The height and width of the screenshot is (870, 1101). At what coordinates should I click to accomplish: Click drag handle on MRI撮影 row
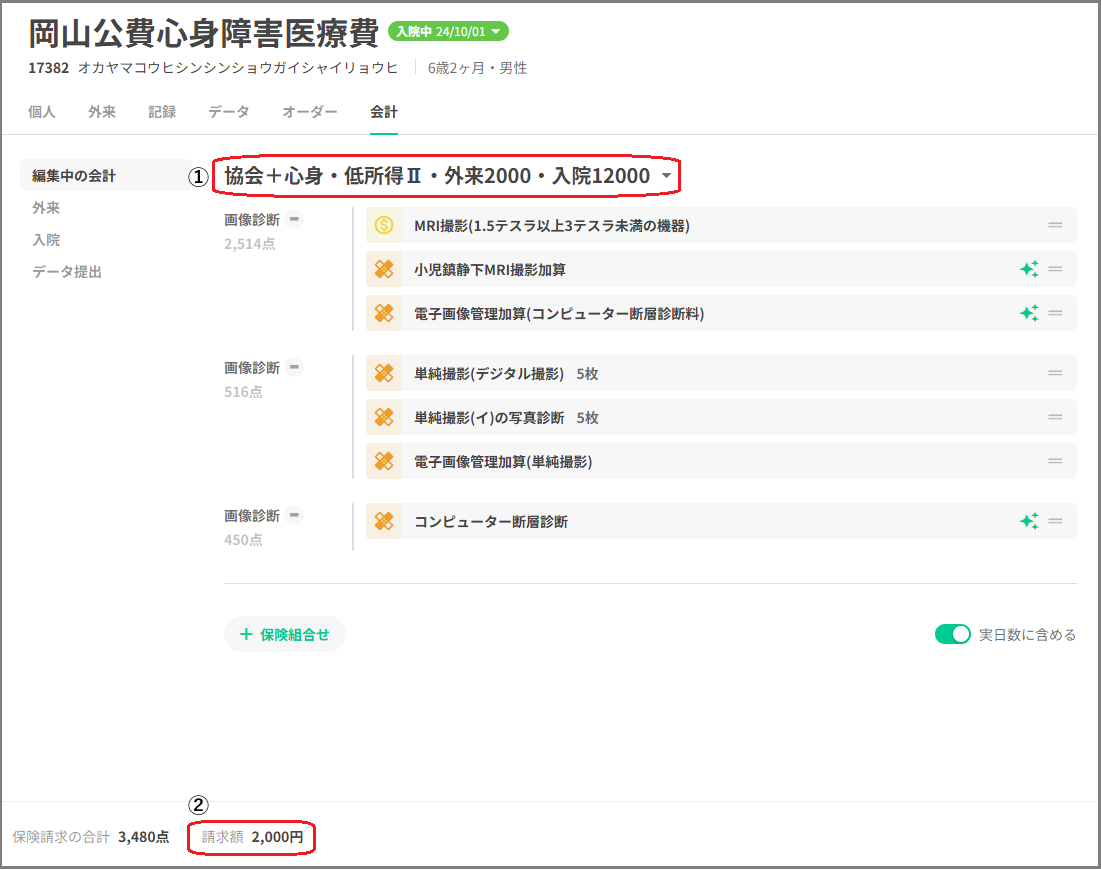[x=1055, y=225]
